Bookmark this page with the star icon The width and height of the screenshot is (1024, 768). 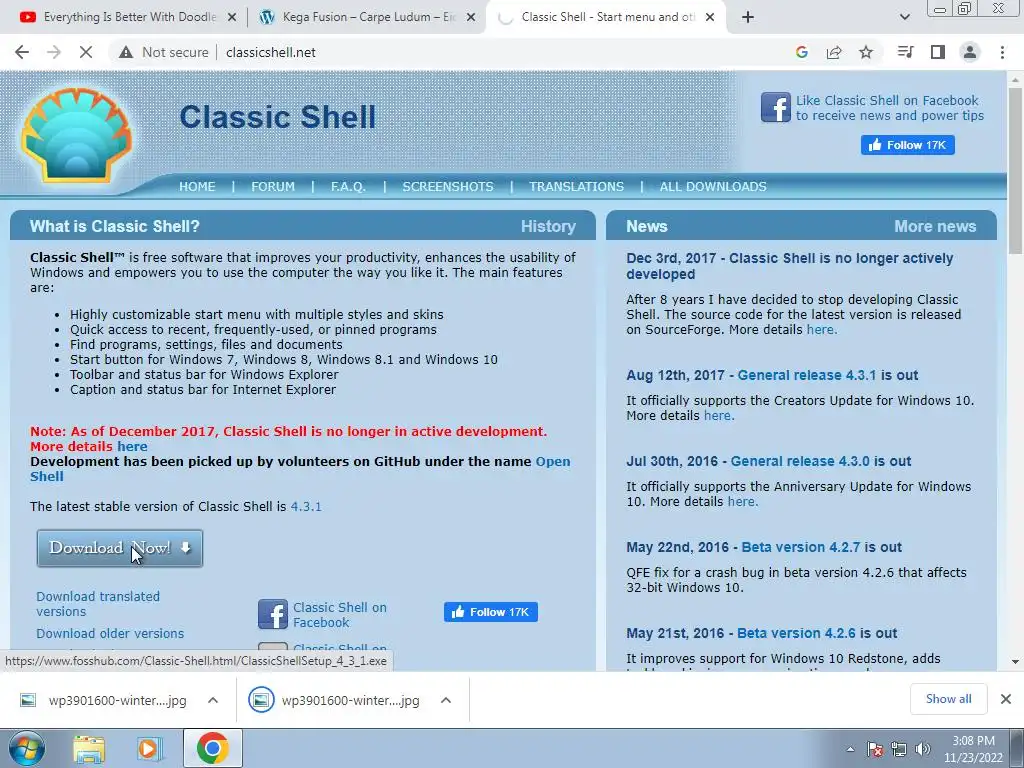pos(866,52)
